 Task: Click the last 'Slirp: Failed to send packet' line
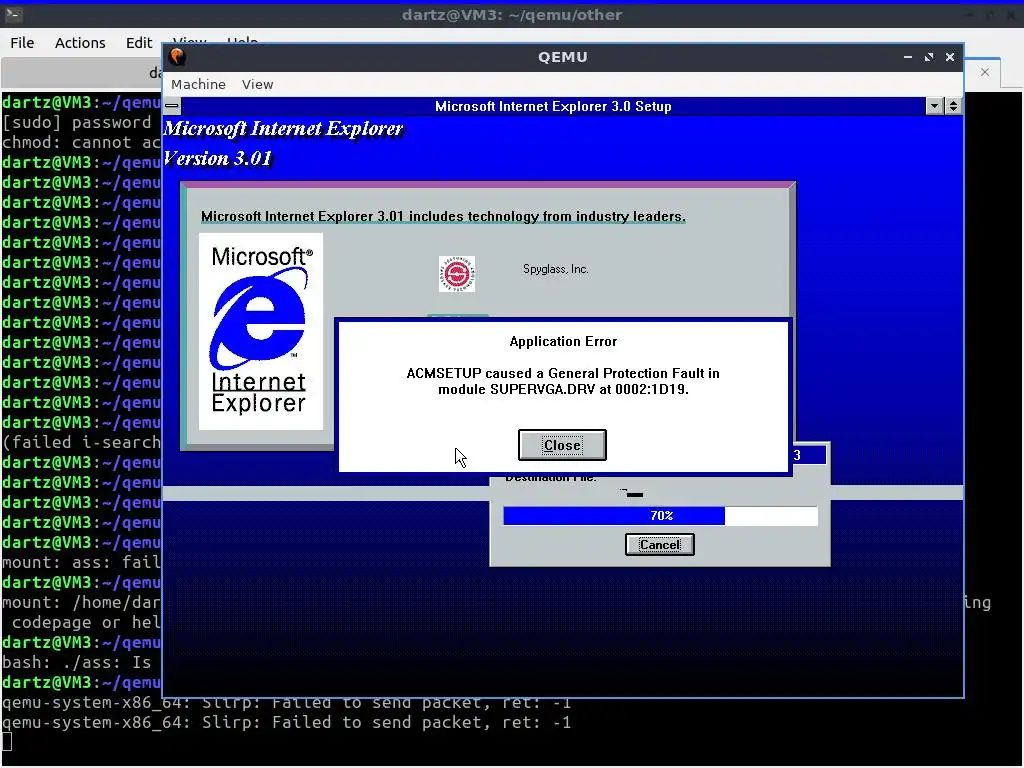287,722
